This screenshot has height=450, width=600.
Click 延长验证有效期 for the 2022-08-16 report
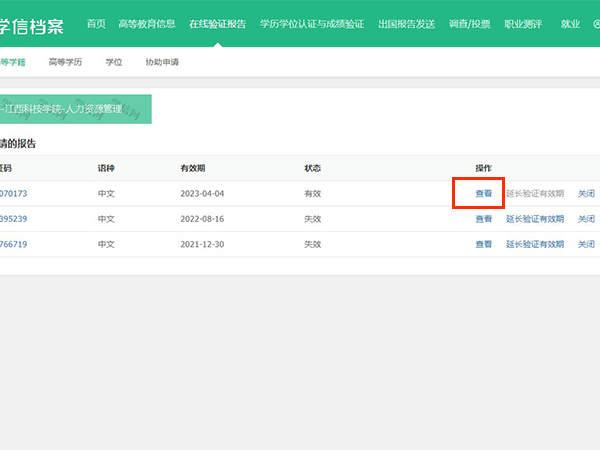pyautogui.click(x=535, y=218)
